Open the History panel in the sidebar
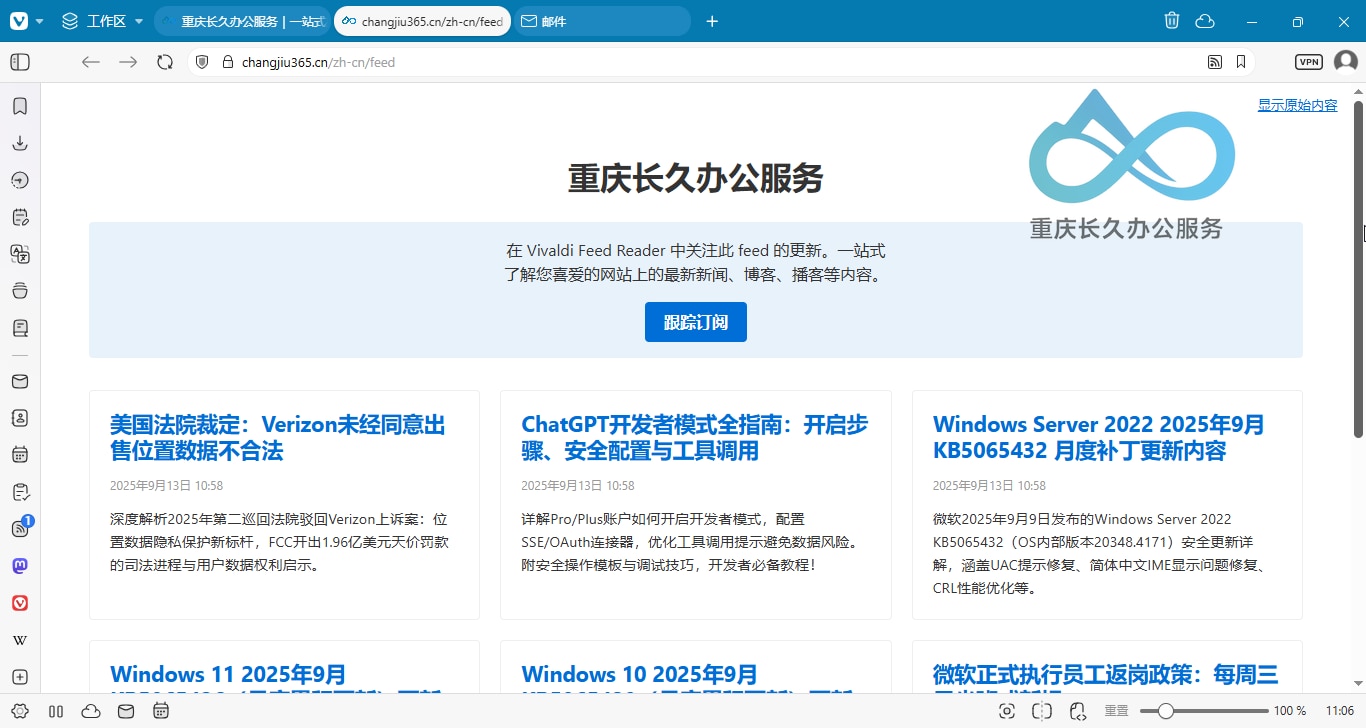The height and width of the screenshot is (728, 1366). pos(19,180)
